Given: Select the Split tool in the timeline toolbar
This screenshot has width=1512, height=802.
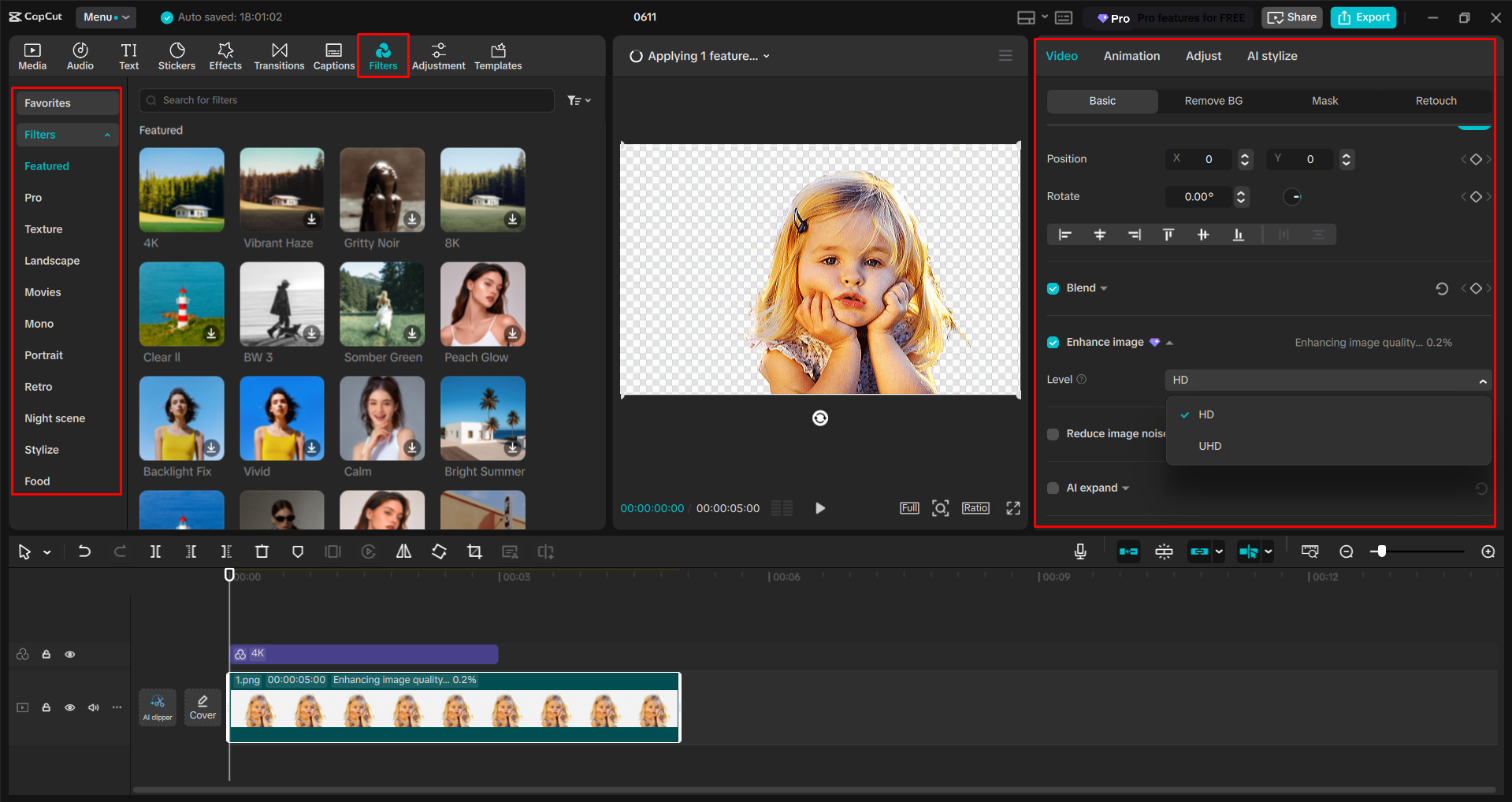Looking at the screenshot, I should click(x=155, y=551).
